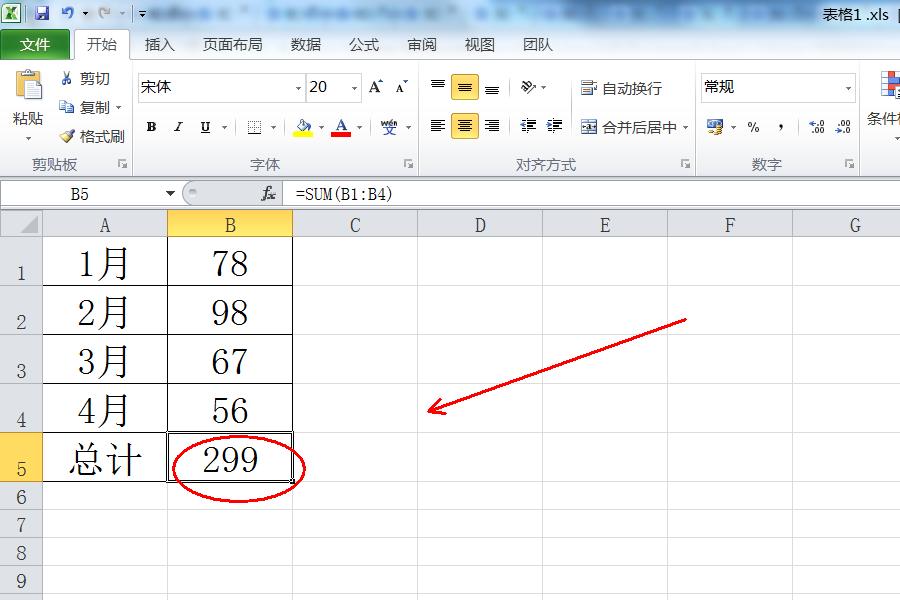Viewport: 900px width, 600px height.
Task: Click the increase indent icon
Action: coord(554,126)
